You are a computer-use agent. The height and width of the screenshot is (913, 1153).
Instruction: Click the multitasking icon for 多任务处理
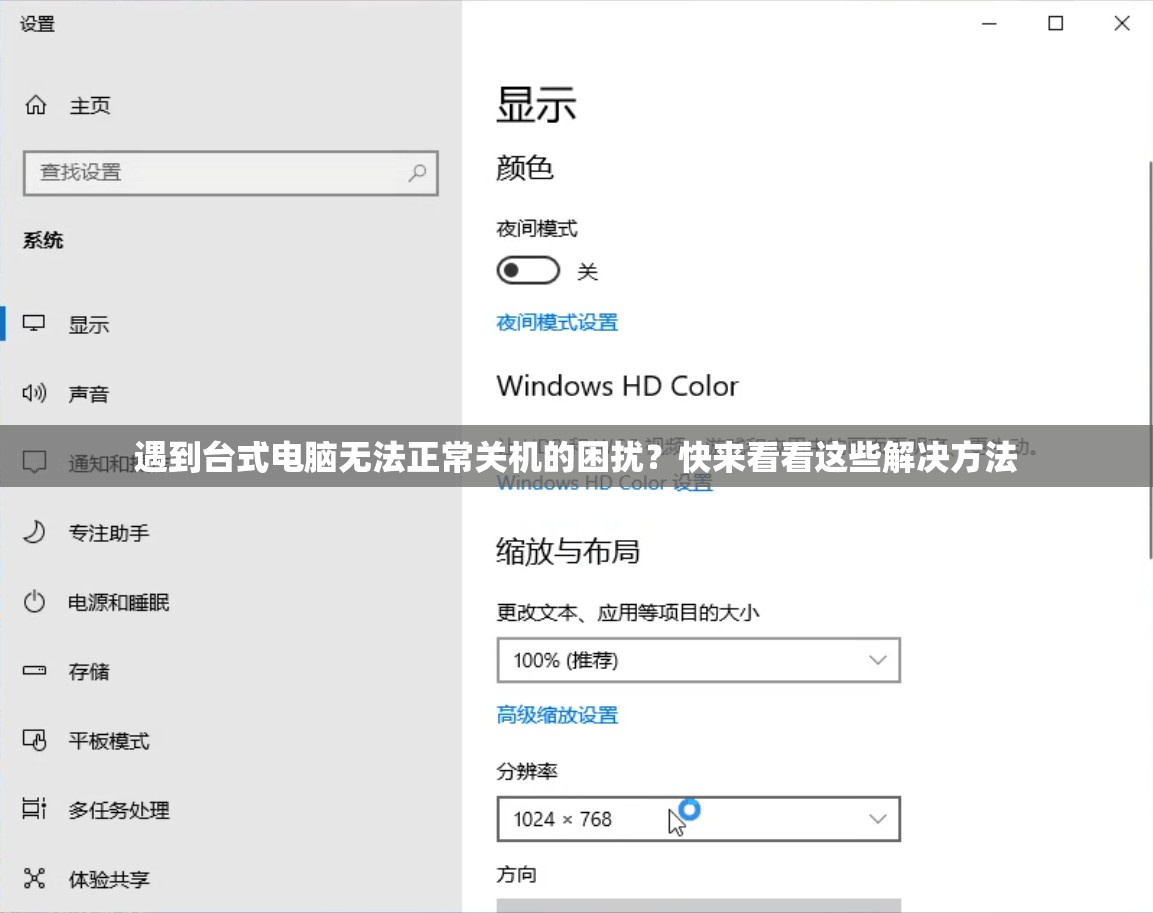(34, 809)
